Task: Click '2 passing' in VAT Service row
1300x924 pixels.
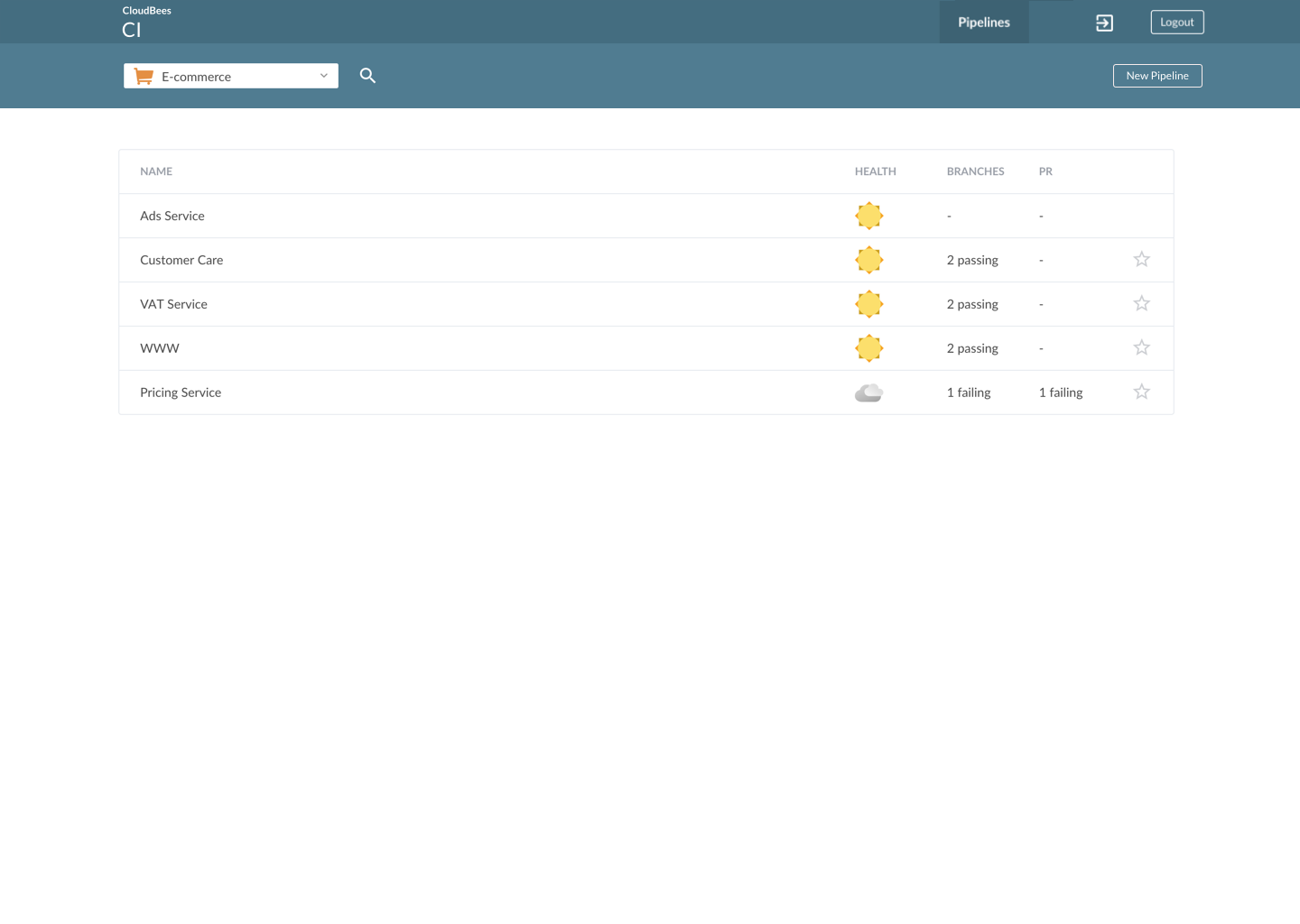Action: (x=972, y=304)
